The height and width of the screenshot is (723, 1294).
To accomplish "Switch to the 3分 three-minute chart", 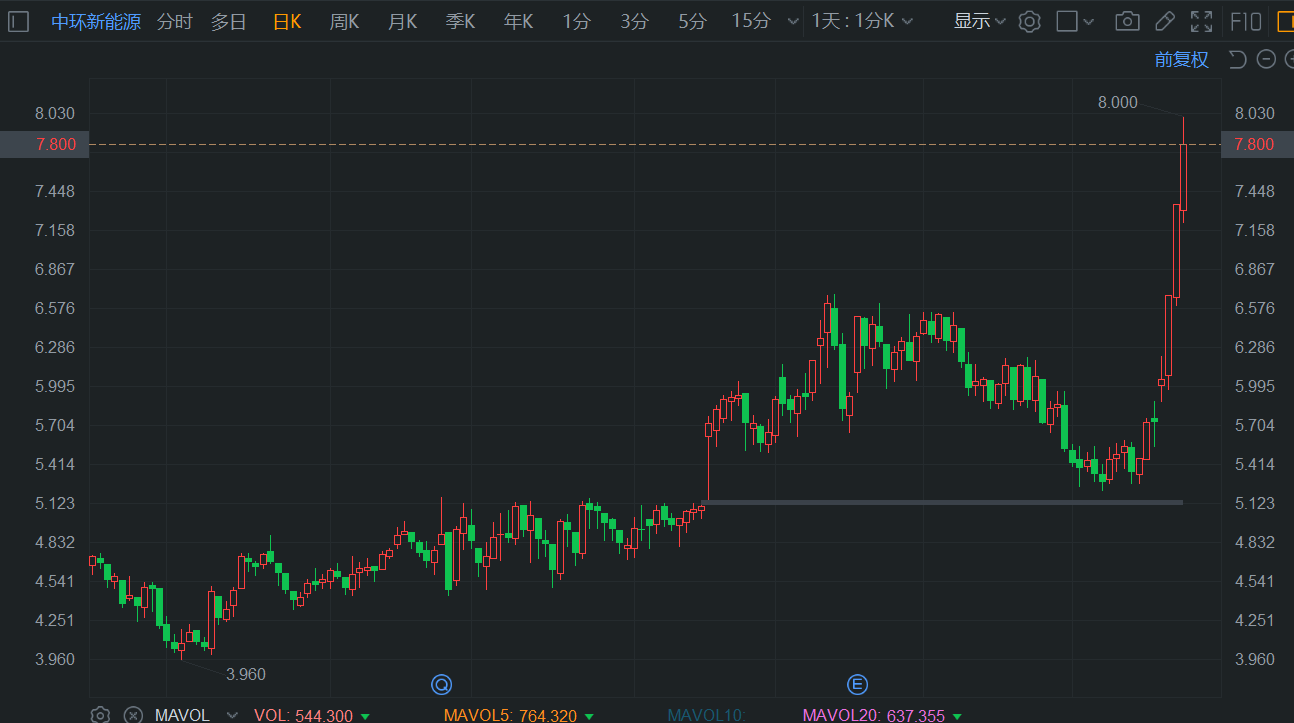I will click(634, 21).
